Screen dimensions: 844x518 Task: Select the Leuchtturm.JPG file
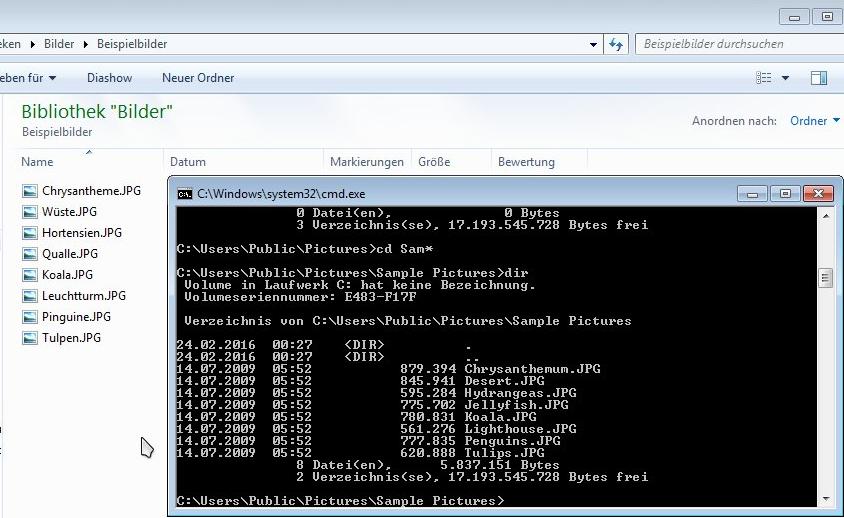click(83, 296)
